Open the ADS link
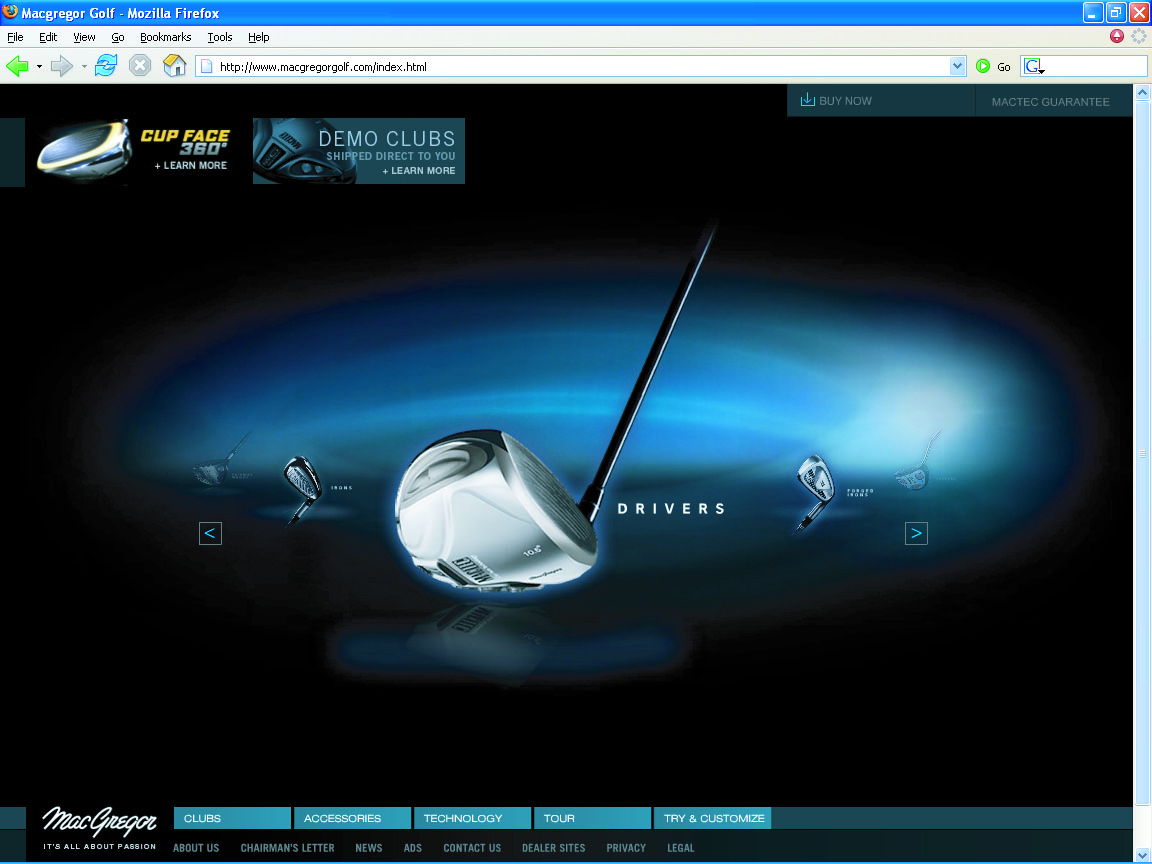1152x864 pixels. (x=413, y=848)
